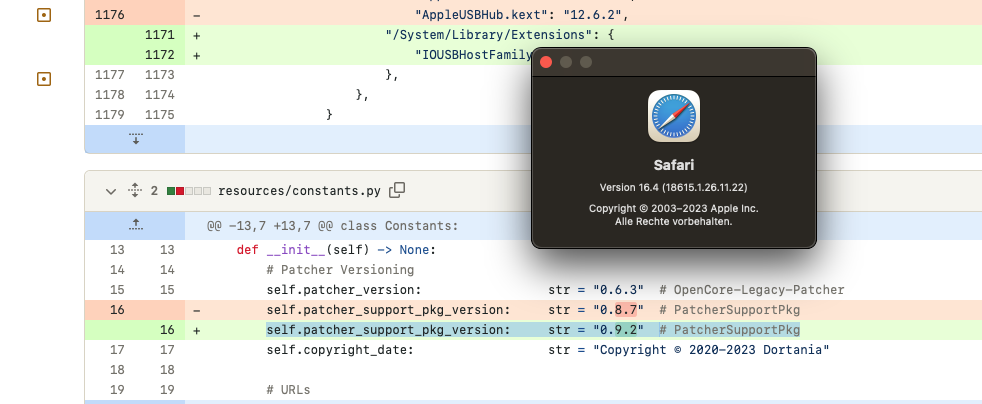Click the dimmed zoom button of Safari window
This screenshot has height=404, width=982.
[586, 62]
